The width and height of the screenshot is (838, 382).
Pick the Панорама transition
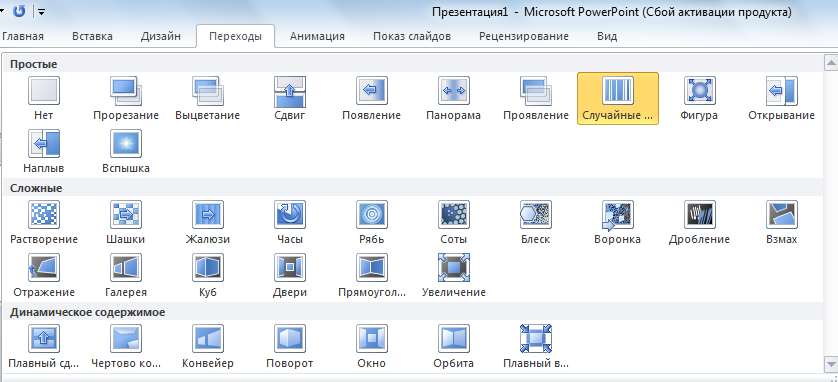454,98
